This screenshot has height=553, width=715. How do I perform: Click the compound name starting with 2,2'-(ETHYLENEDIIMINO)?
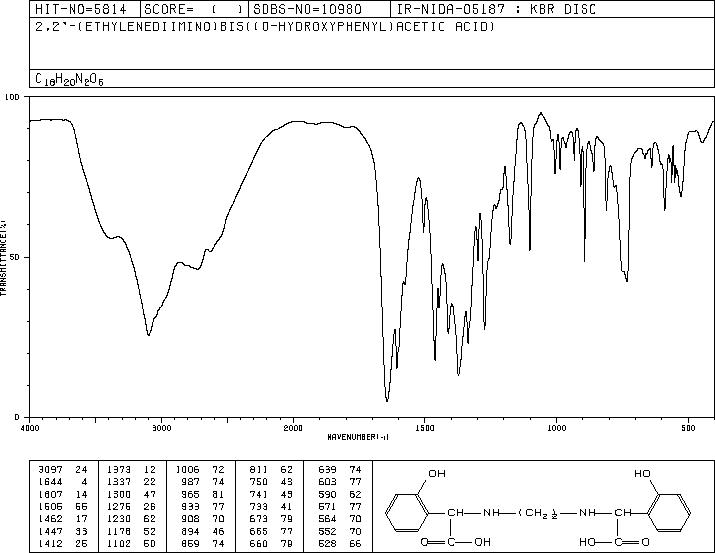(265, 27)
